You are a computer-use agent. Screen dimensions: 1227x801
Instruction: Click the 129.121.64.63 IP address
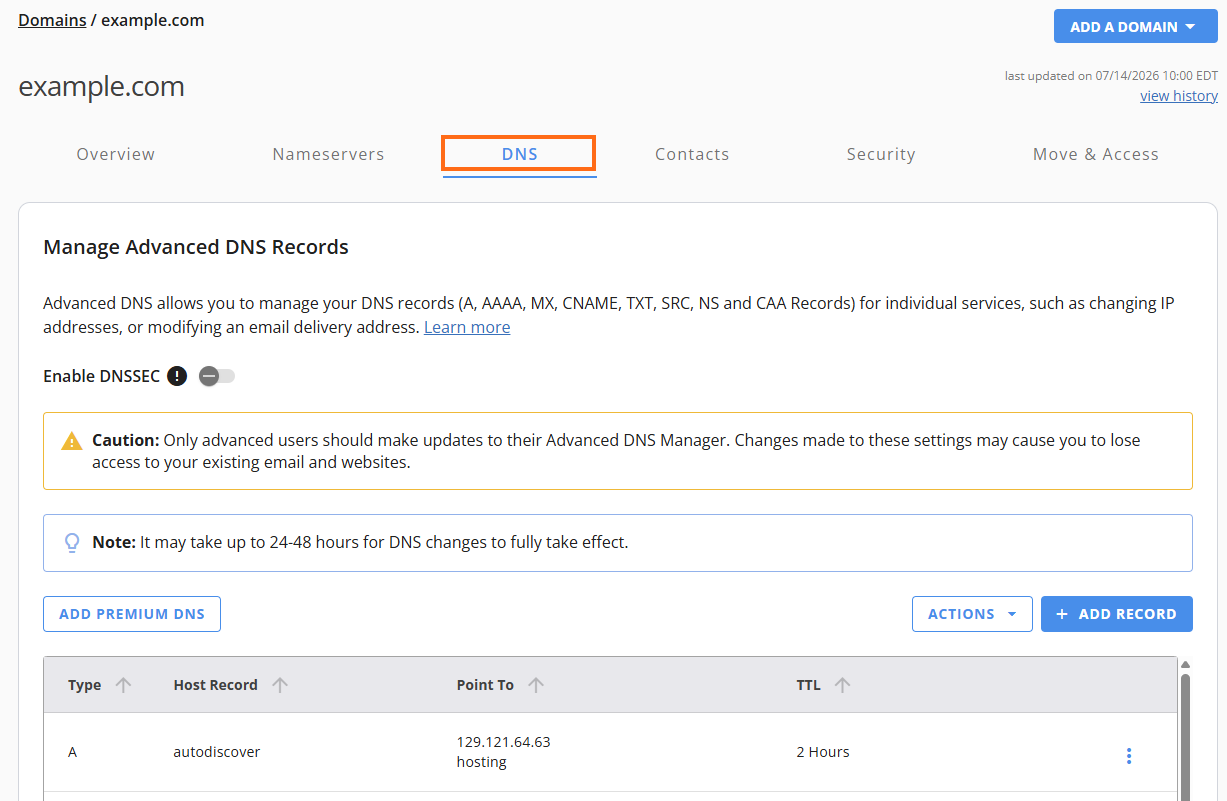tap(503, 742)
